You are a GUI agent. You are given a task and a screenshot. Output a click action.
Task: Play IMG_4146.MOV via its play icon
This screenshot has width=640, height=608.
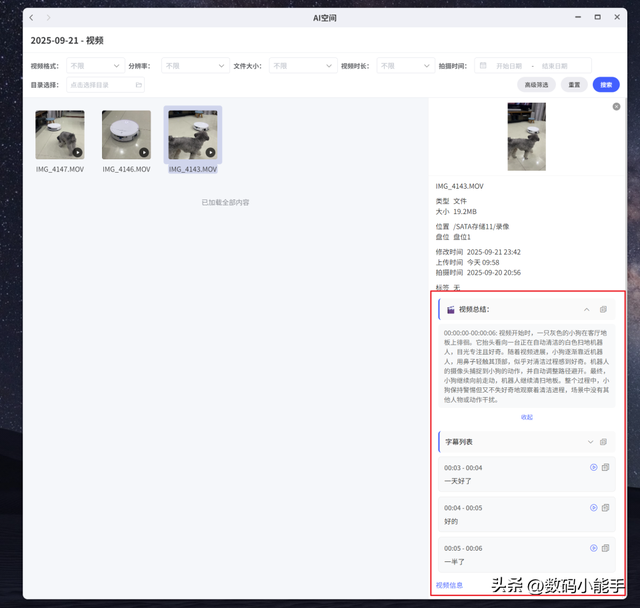pyautogui.click(x=144, y=152)
